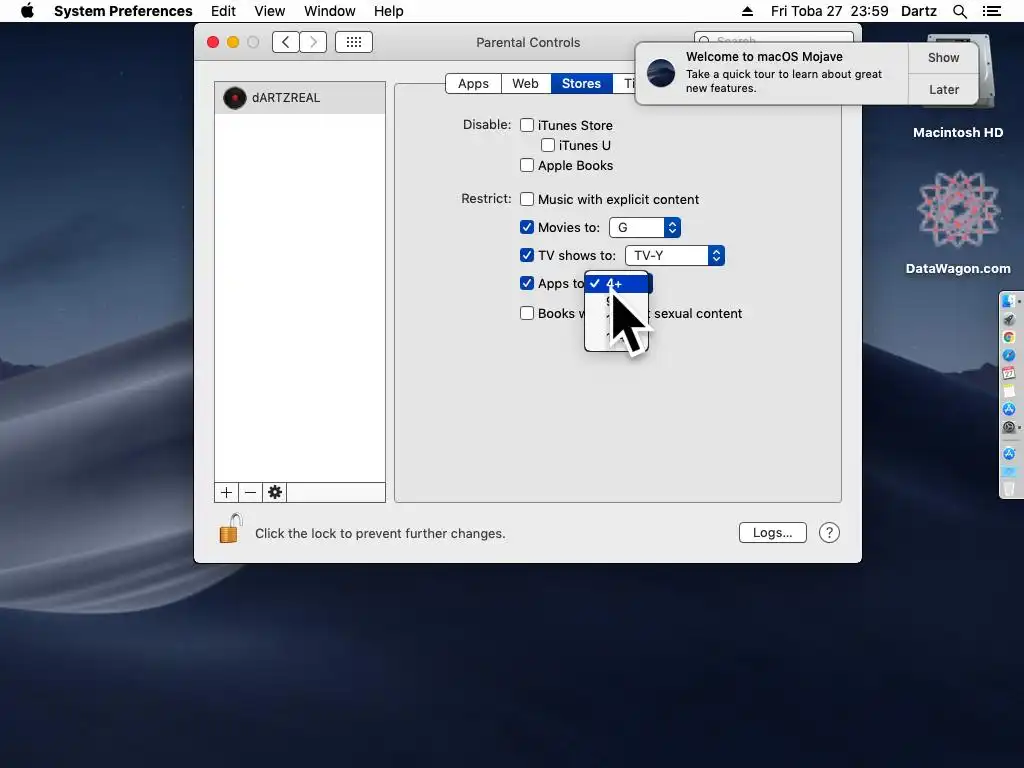
Task: Disable iTunes Store checkbox
Action: pos(527,125)
